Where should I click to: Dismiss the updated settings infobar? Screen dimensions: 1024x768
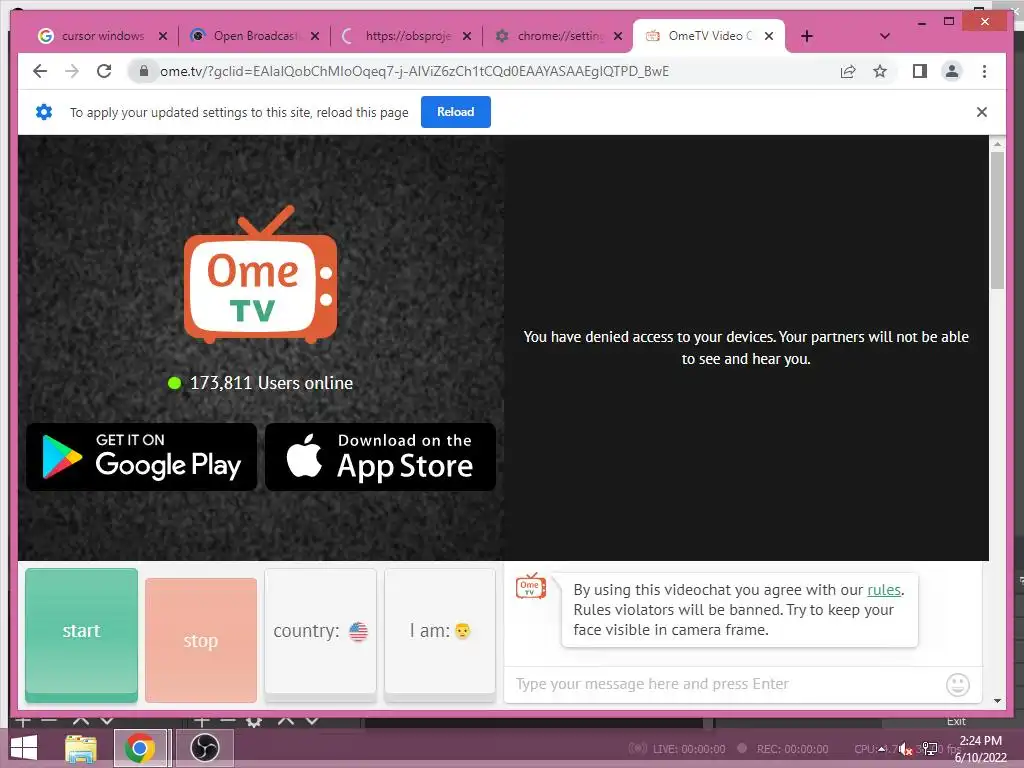pos(982,112)
